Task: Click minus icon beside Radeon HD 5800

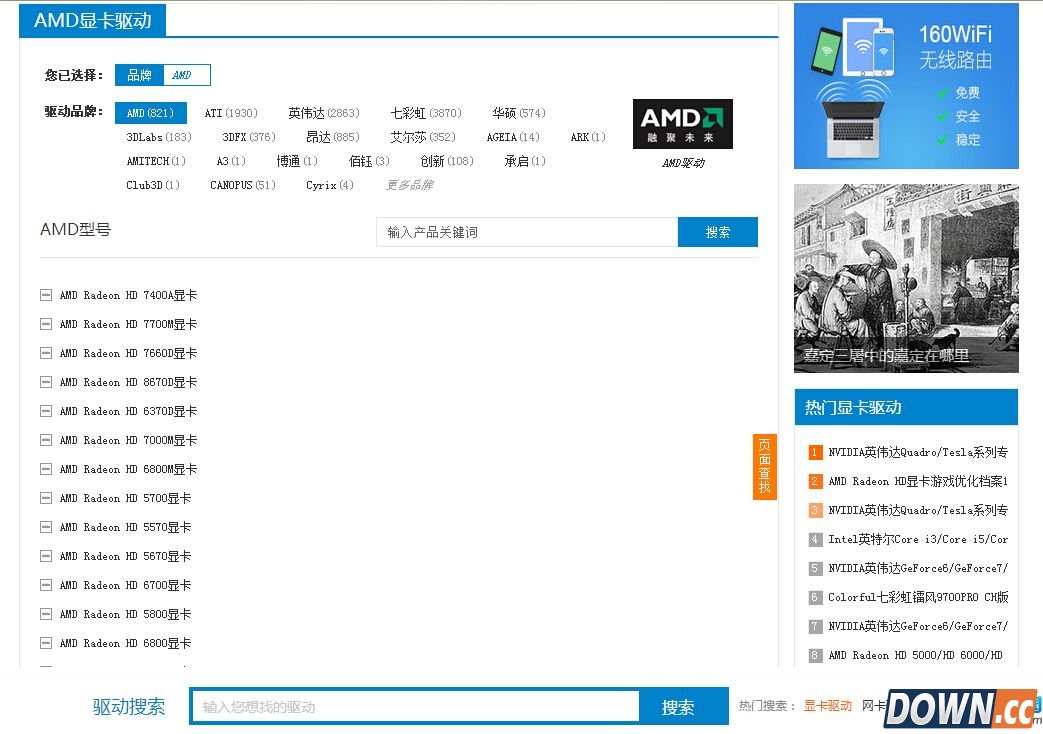Action: click(45, 614)
